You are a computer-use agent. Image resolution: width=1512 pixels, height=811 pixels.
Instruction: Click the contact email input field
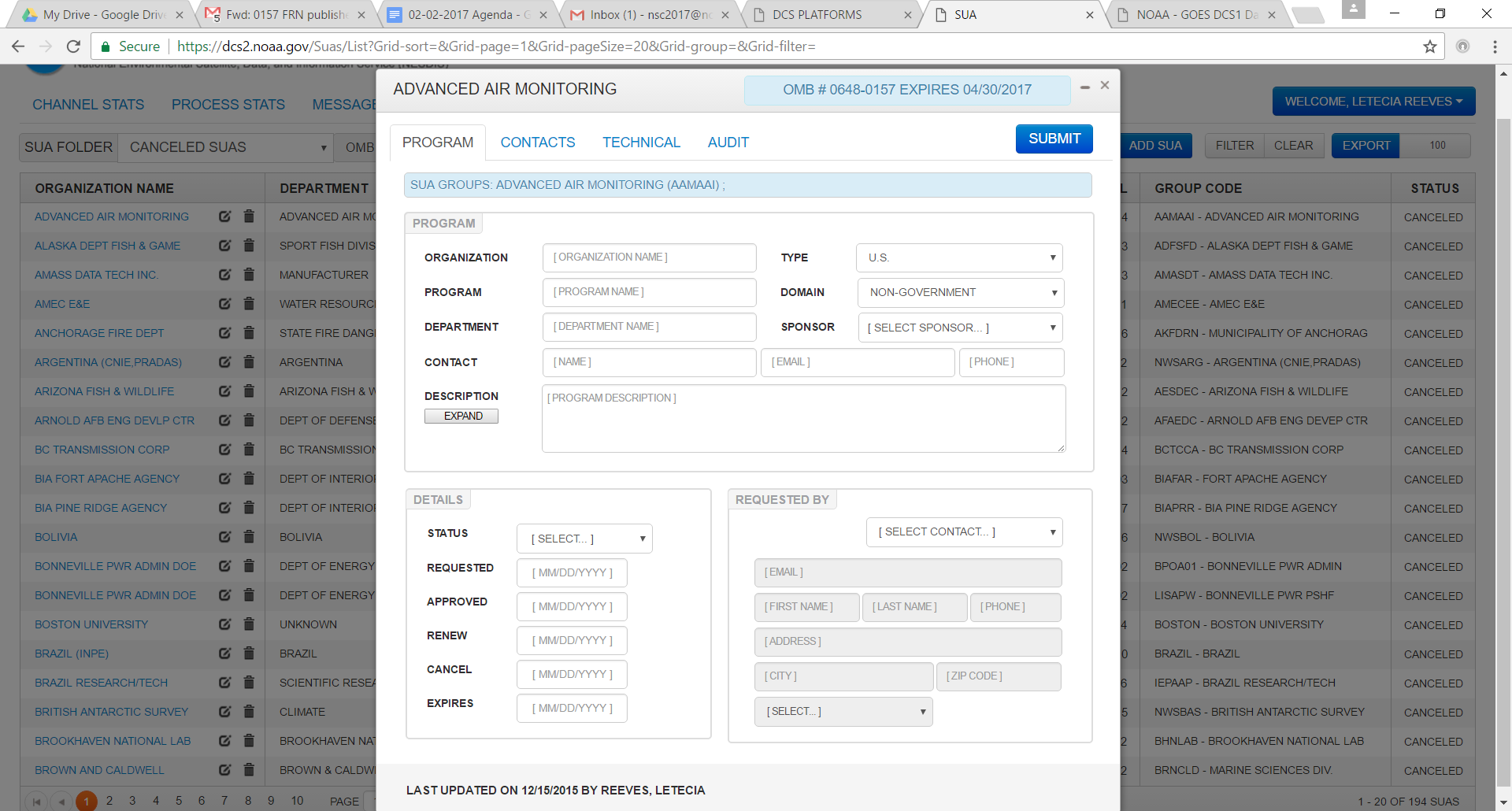(x=858, y=362)
